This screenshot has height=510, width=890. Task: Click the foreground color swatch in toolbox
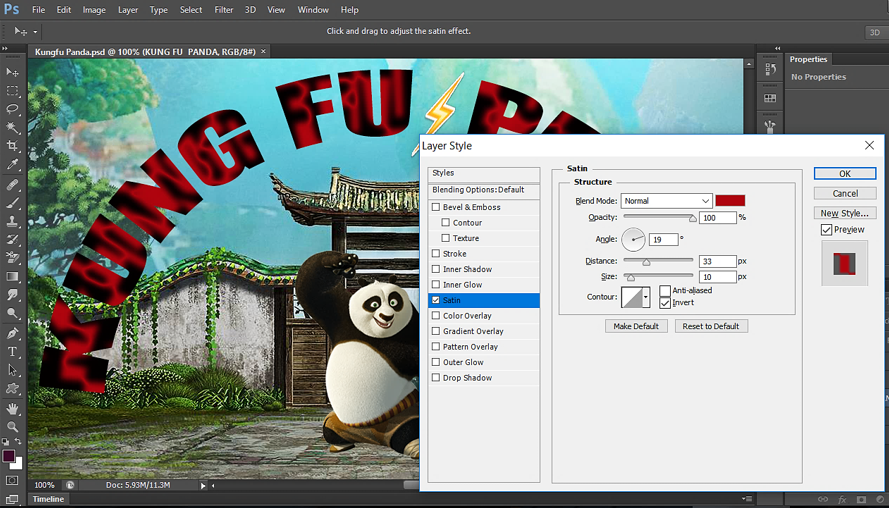pyautogui.click(x=9, y=456)
